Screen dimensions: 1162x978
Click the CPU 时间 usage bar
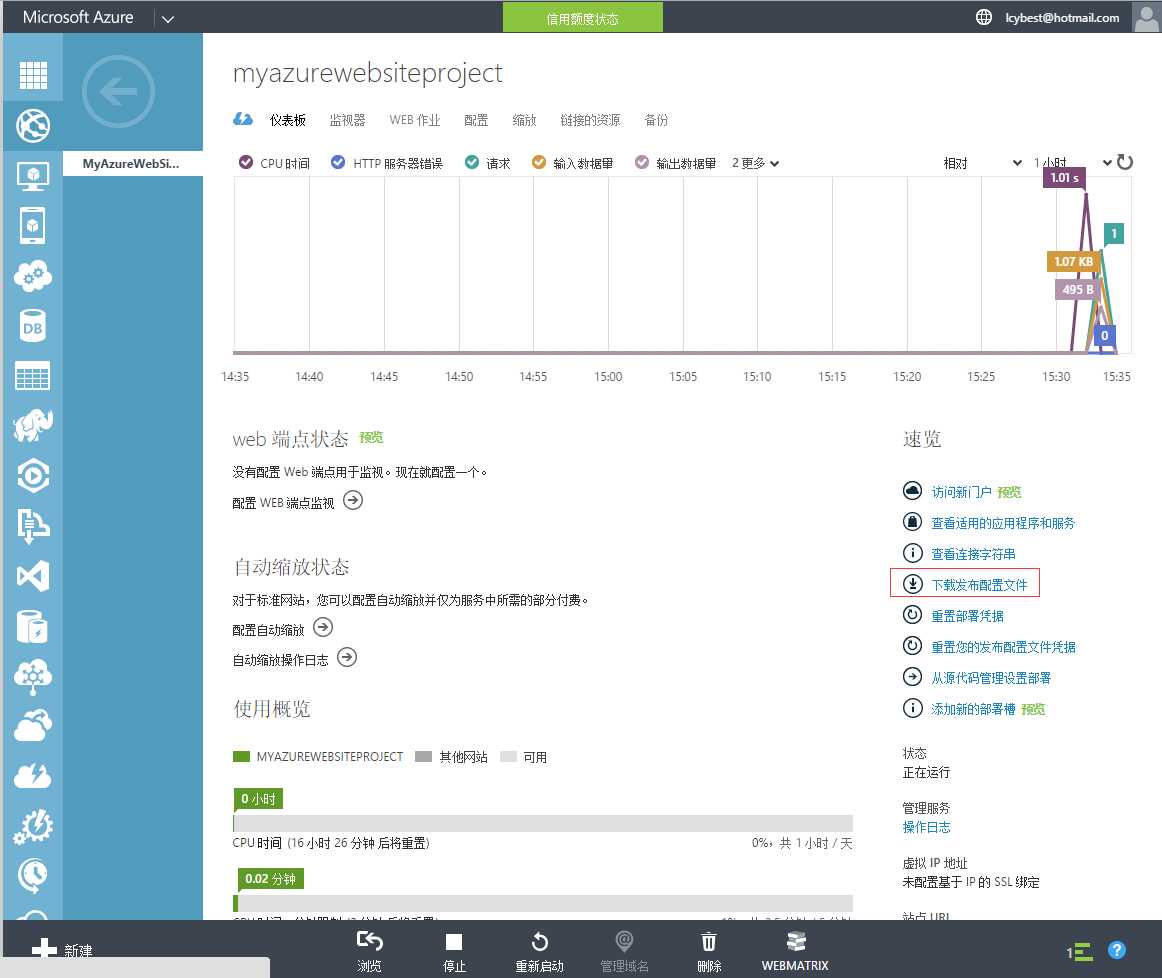tap(542, 823)
